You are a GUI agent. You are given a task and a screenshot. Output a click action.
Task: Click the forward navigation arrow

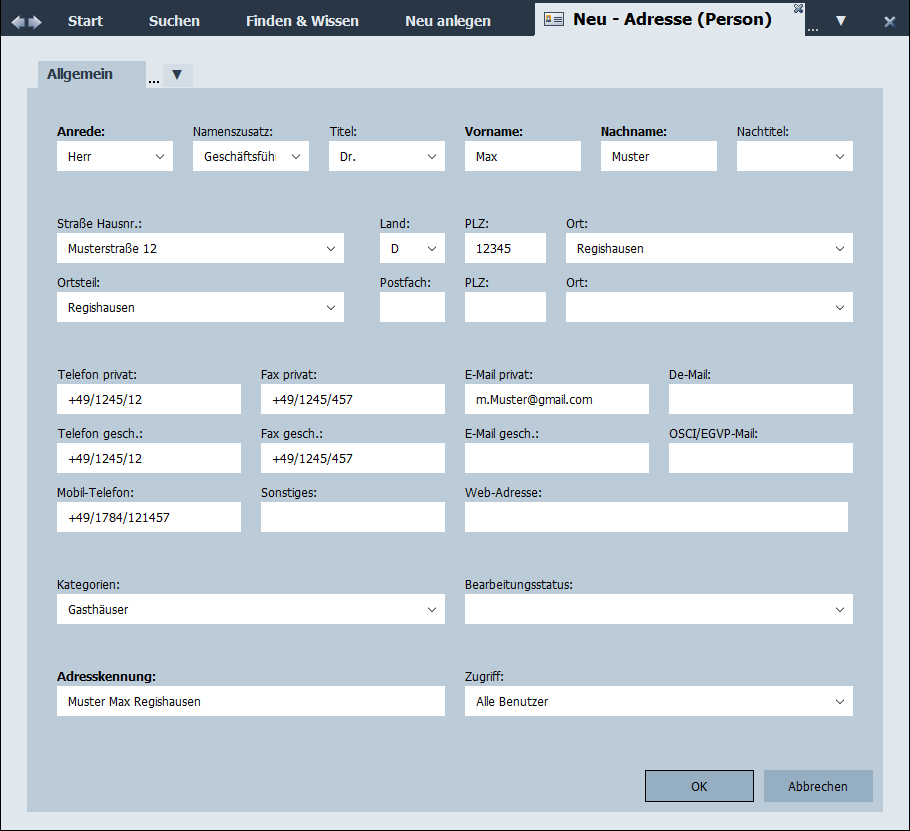coord(36,21)
